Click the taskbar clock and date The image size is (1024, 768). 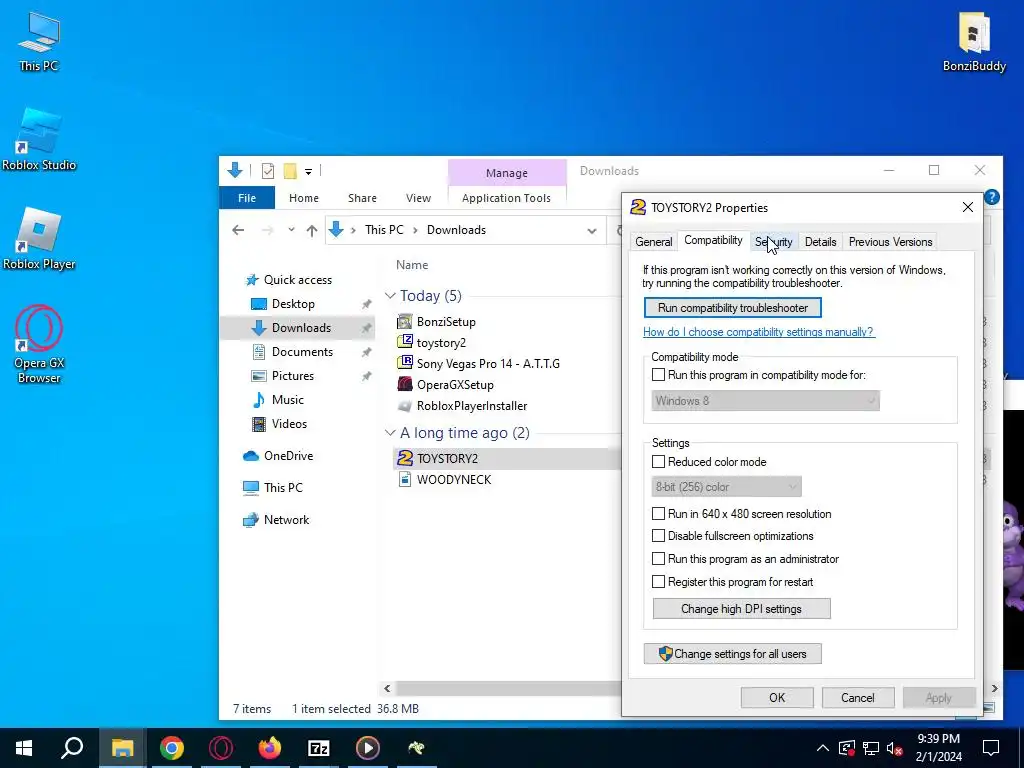[x=938, y=748]
